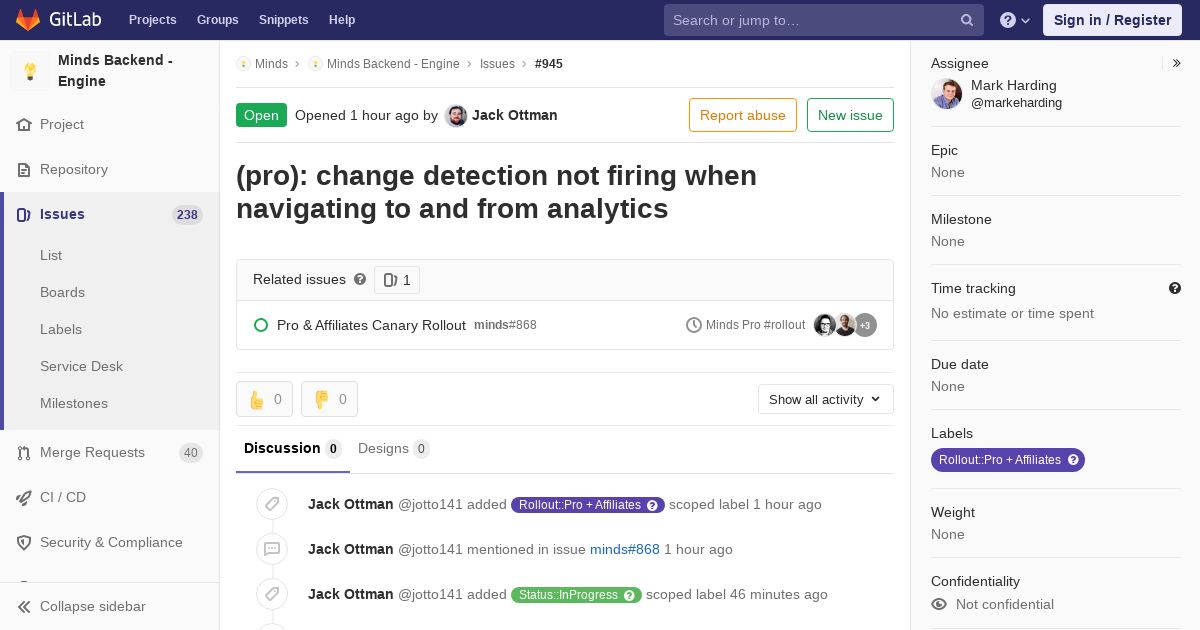Click the Time tracking help icon
This screenshot has height=630, width=1200.
(x=1175, y=288)
